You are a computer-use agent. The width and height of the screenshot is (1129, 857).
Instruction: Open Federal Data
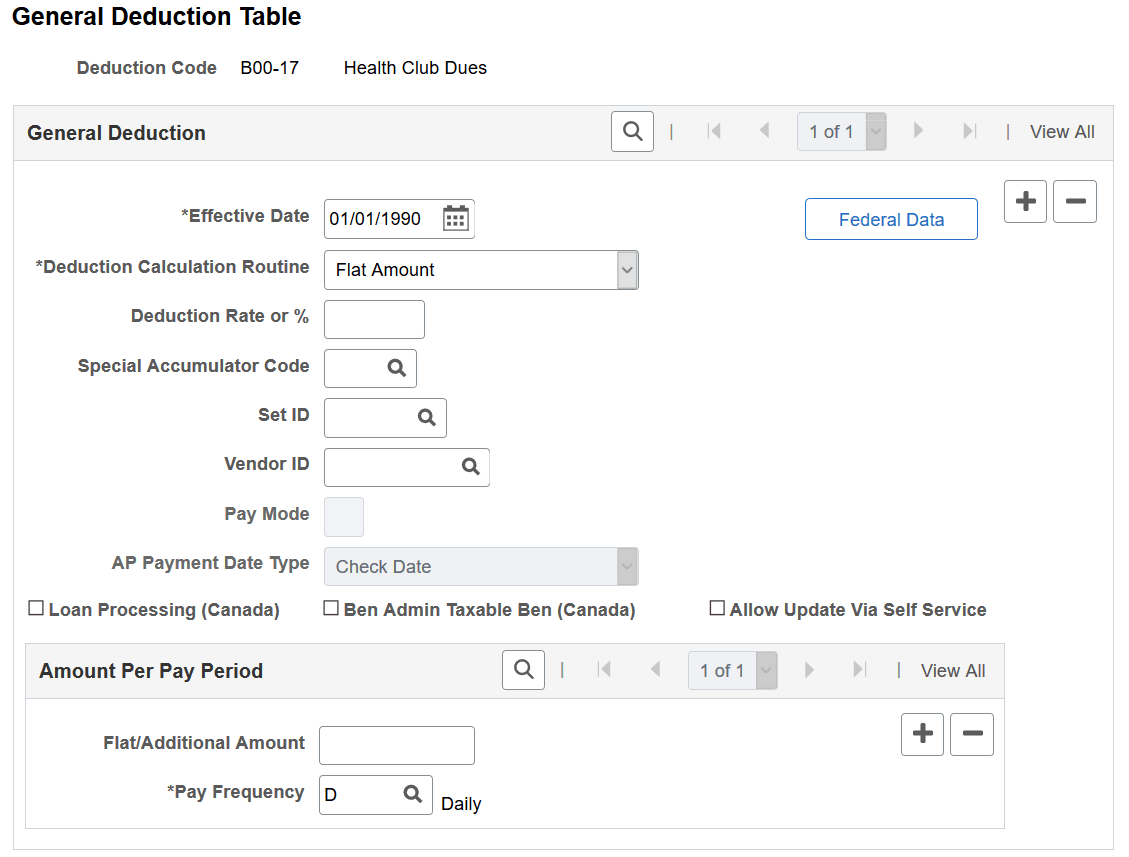(890, 219)
